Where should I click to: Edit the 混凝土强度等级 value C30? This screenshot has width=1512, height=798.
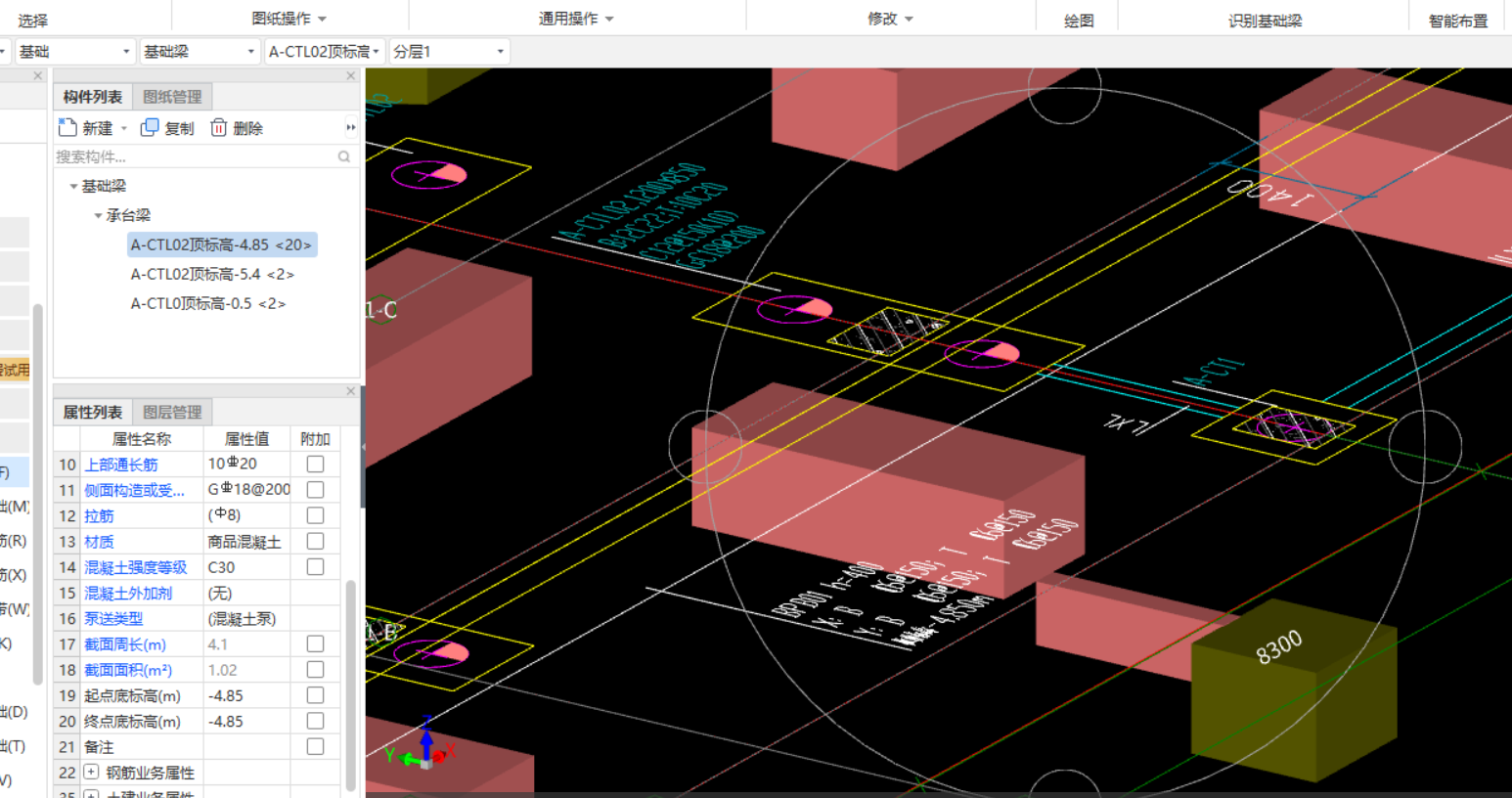[246, 567]
